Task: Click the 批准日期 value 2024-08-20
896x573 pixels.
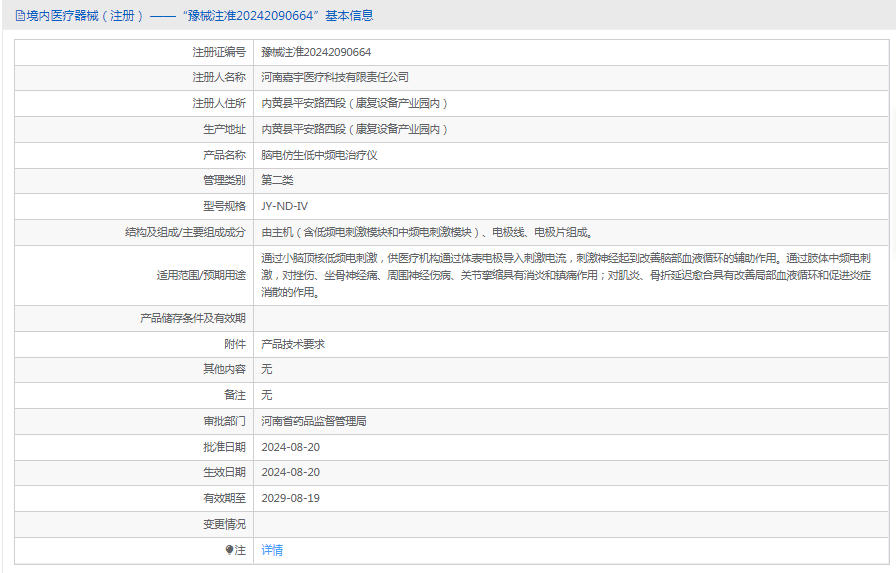Action: click(290, 447)
